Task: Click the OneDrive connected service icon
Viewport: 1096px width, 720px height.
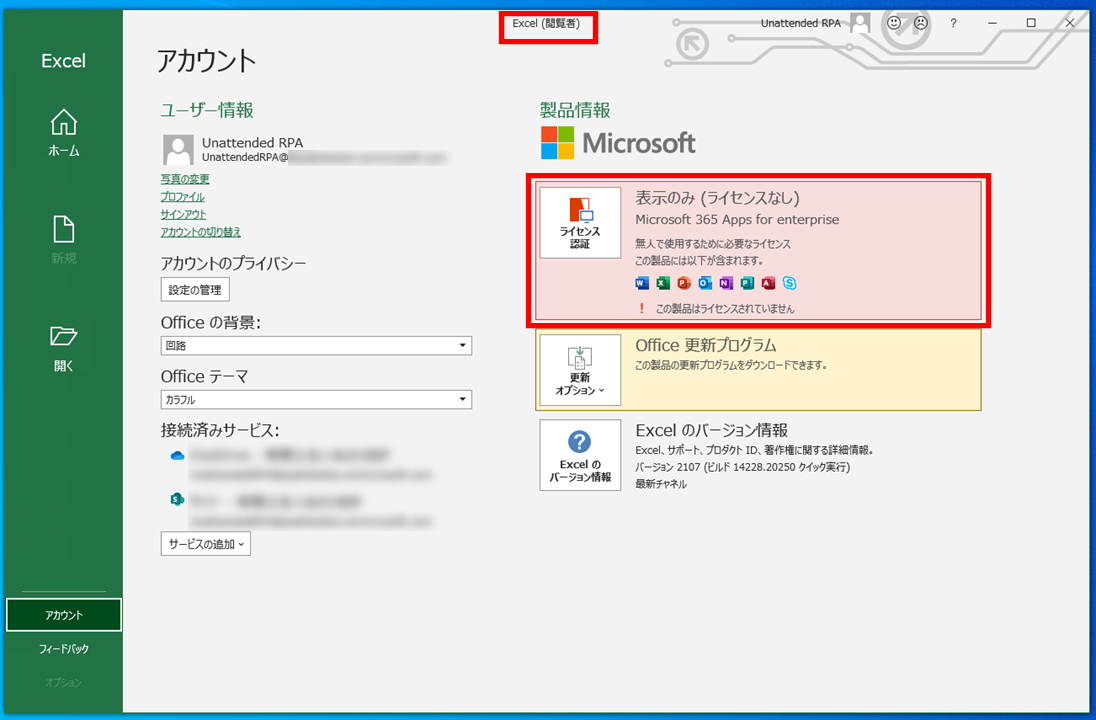Action: coord(178,456)
